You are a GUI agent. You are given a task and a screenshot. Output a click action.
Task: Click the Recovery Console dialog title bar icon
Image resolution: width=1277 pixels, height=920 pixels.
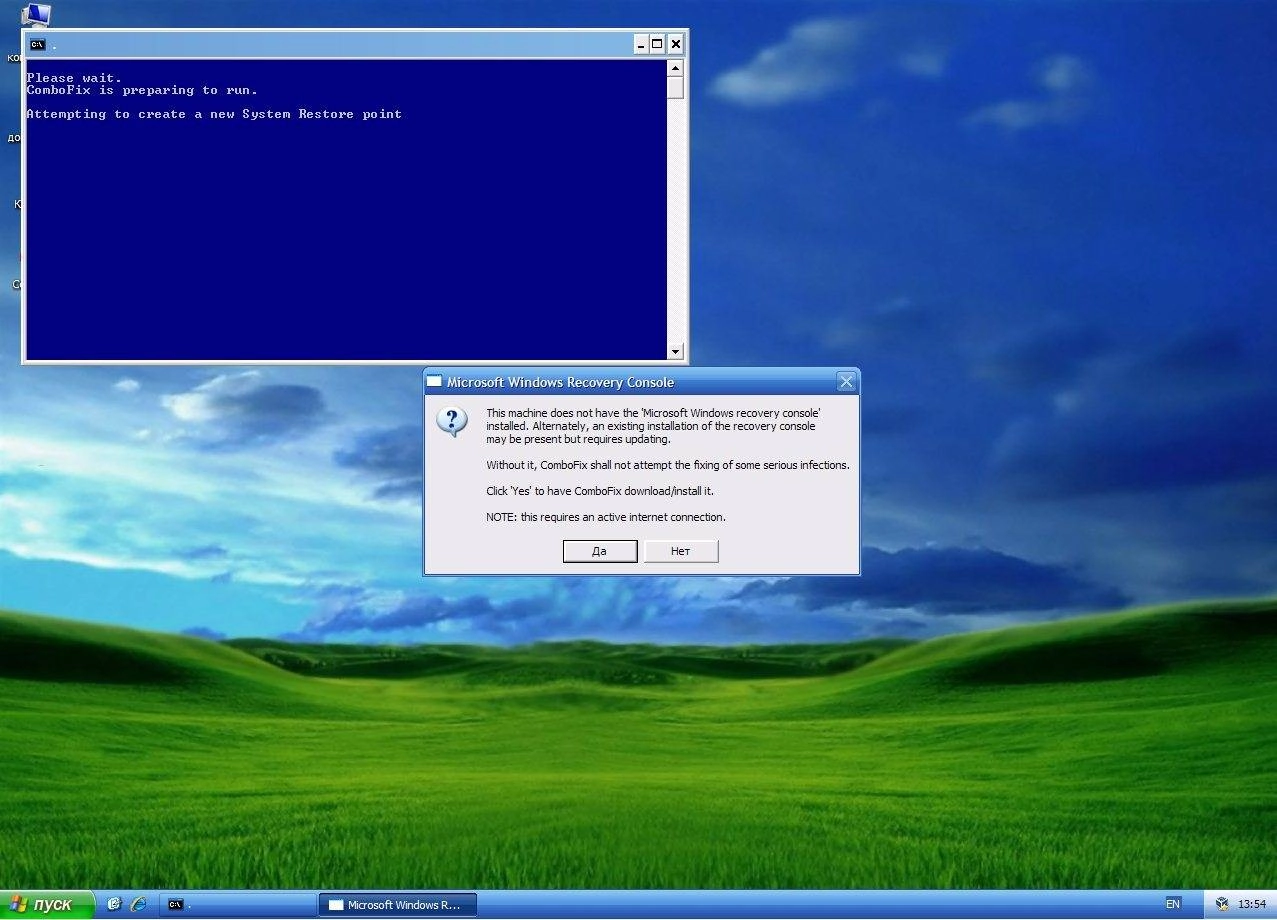coord(434,382)
